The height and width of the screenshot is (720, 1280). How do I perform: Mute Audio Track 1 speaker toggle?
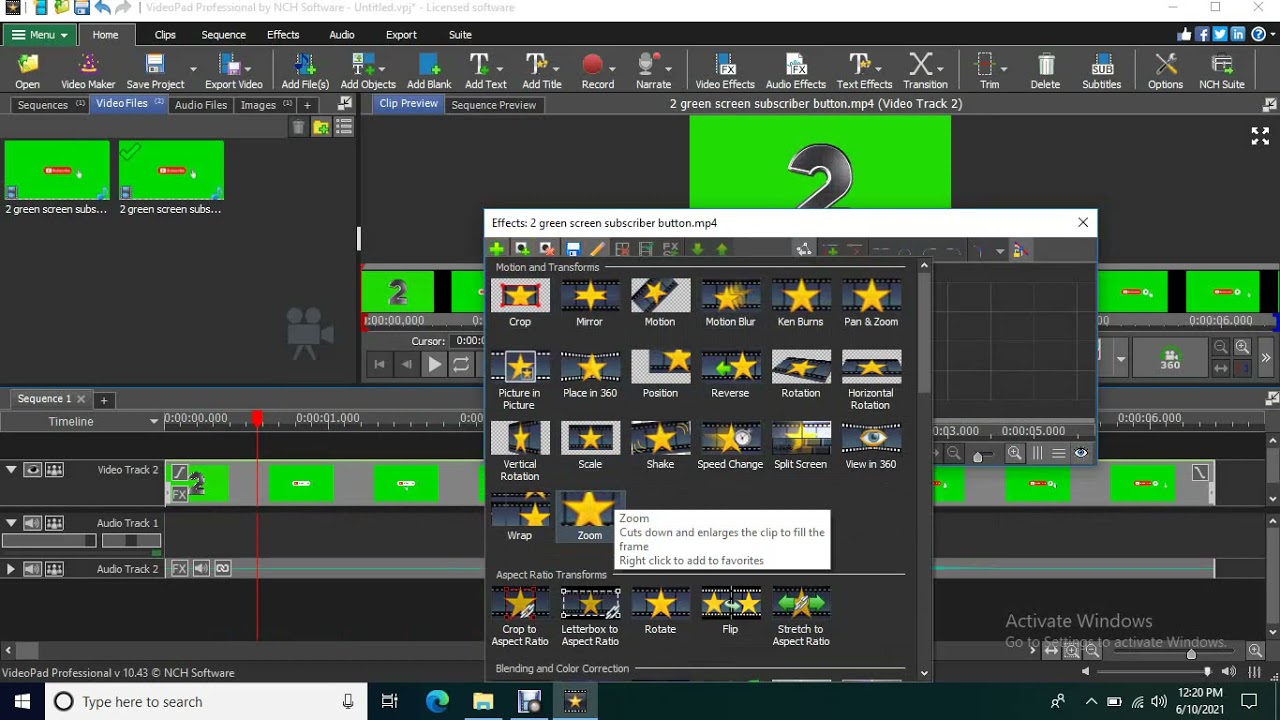33,523
